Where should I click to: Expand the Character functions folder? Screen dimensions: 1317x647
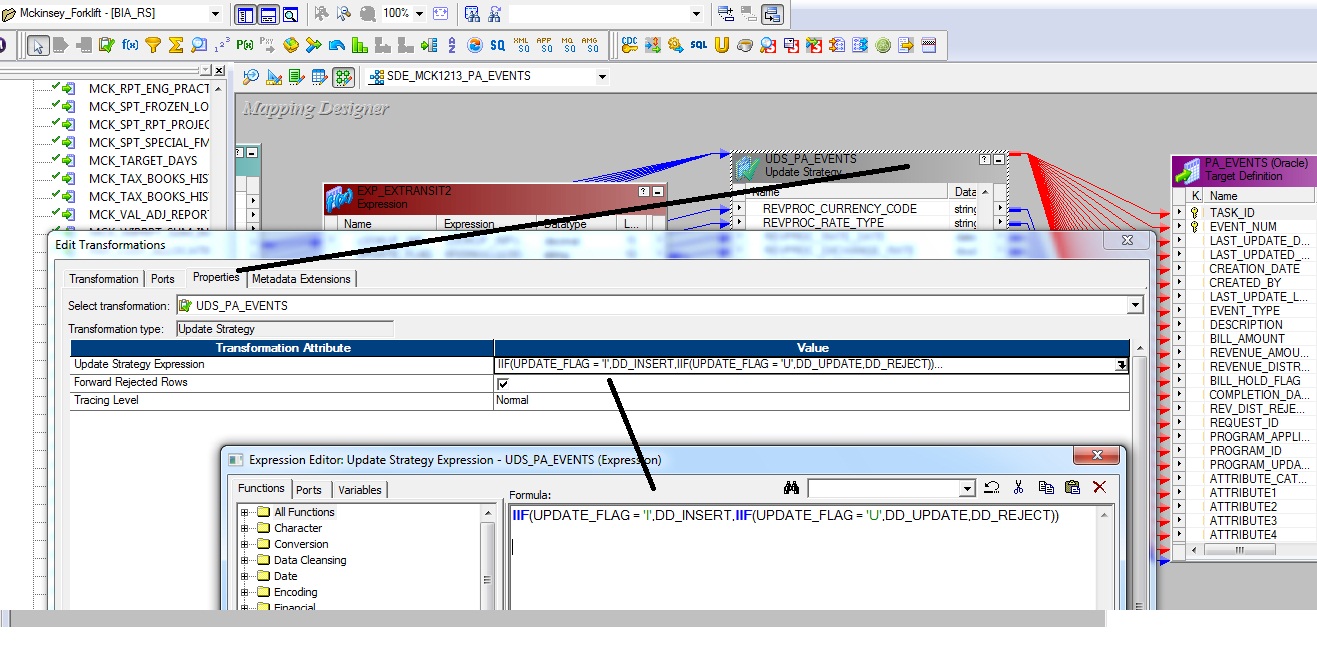[x=243, y=527]
